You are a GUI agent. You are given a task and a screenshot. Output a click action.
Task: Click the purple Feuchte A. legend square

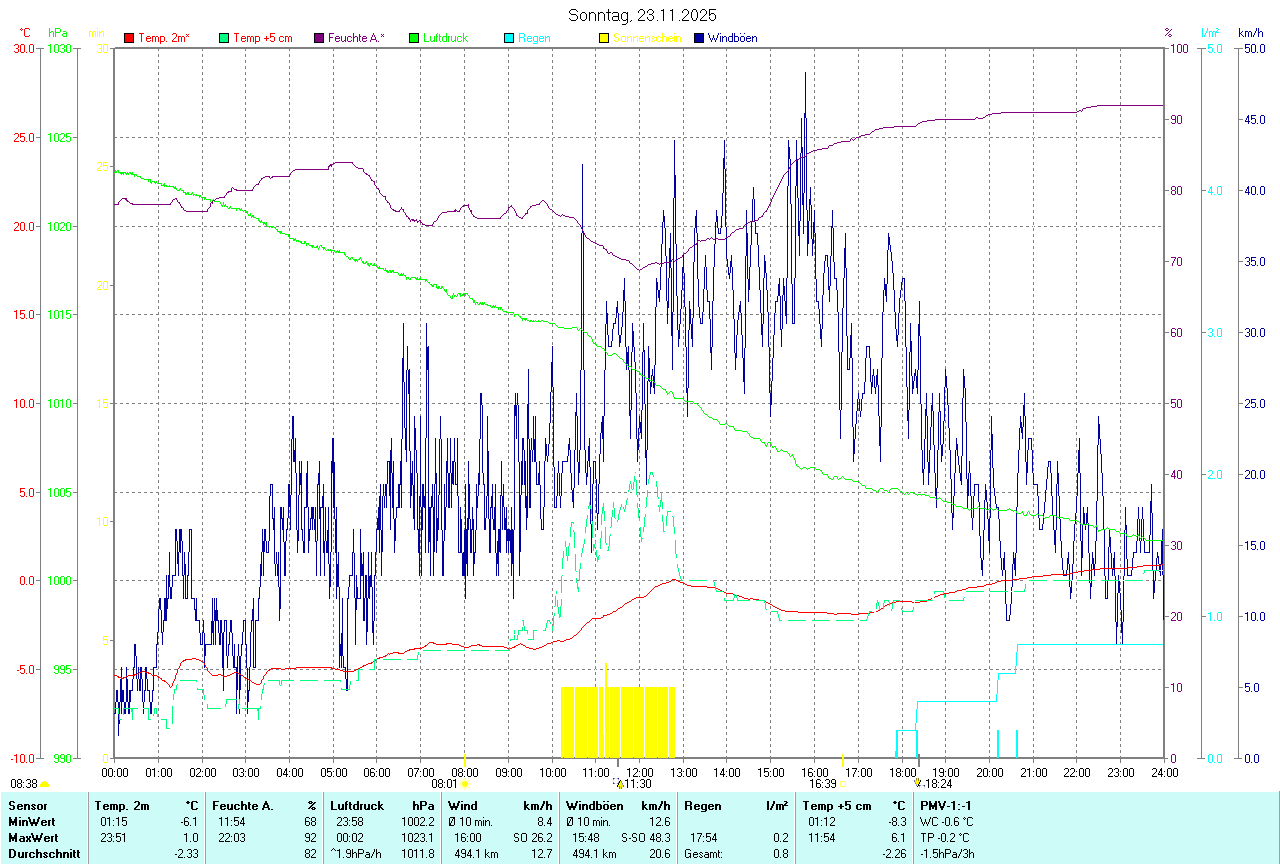pos(319,38)
